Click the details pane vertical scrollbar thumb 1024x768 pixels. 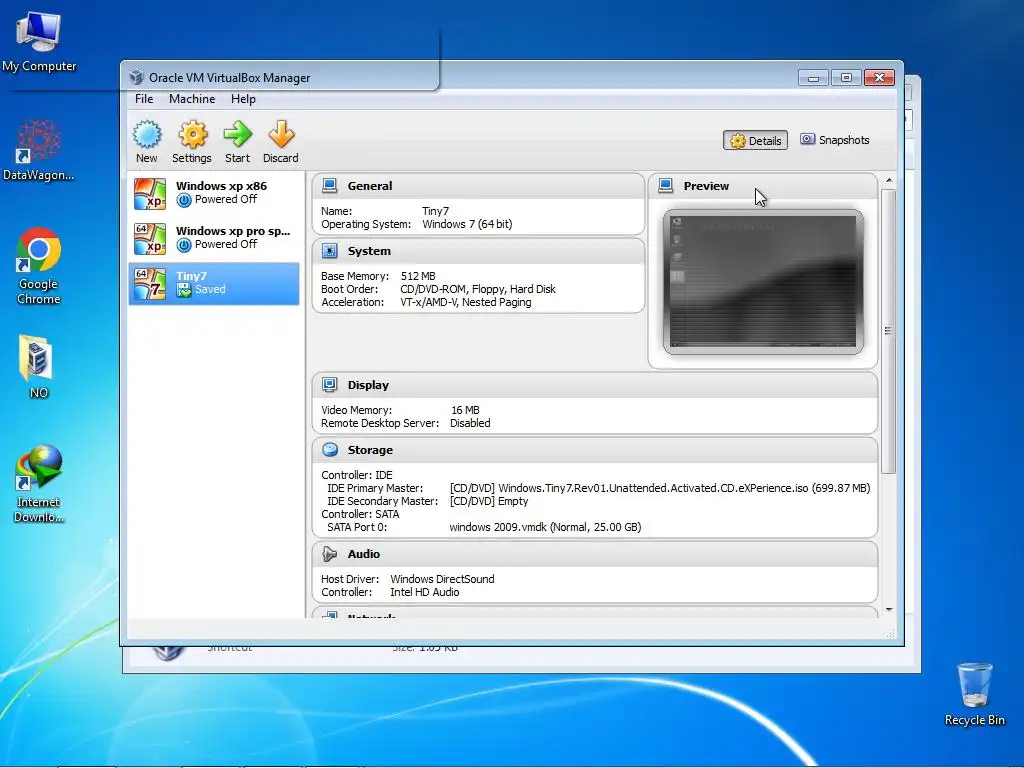point(888,331)
